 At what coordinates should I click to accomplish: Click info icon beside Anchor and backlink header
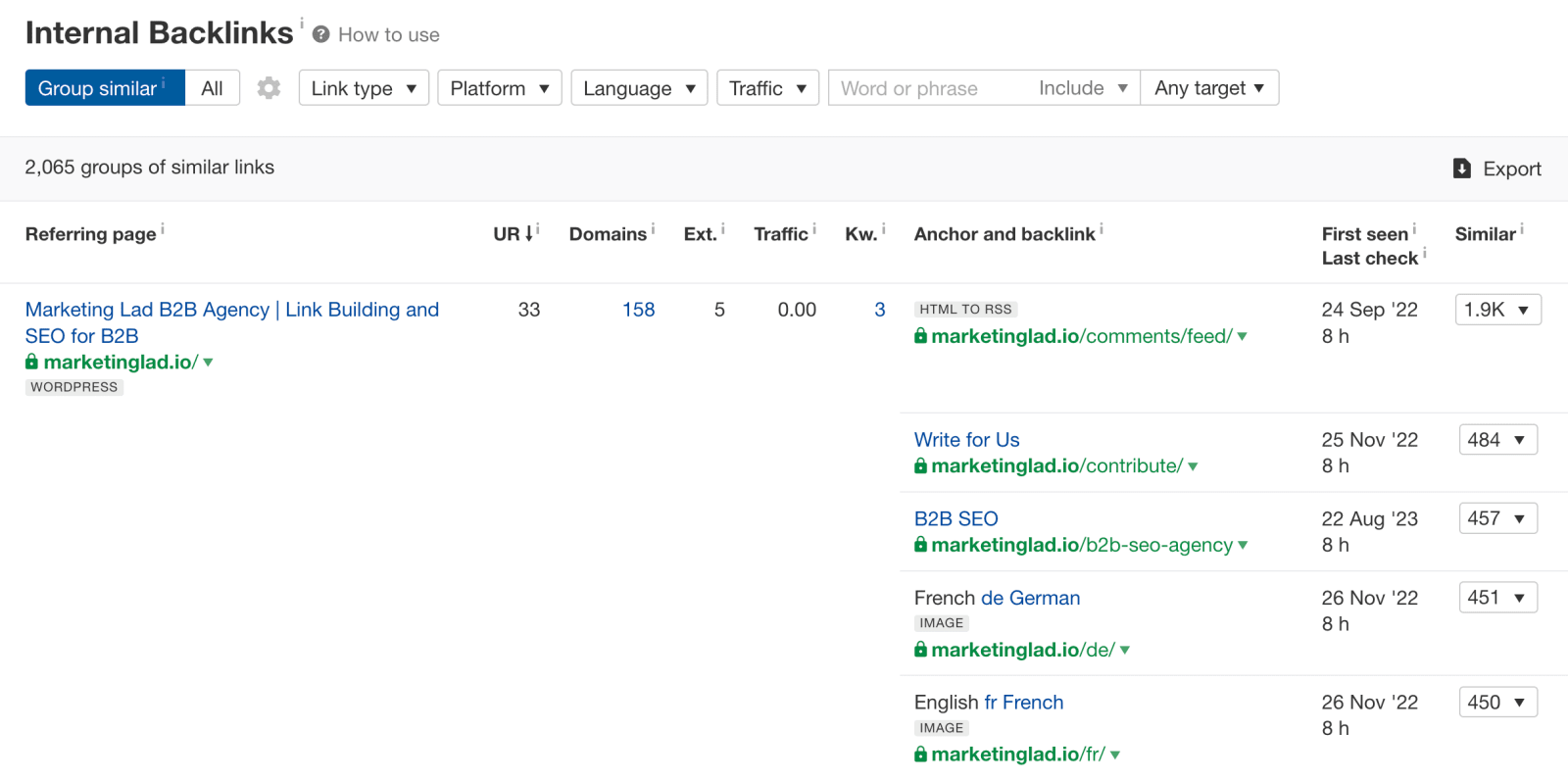click(1102, 228)
